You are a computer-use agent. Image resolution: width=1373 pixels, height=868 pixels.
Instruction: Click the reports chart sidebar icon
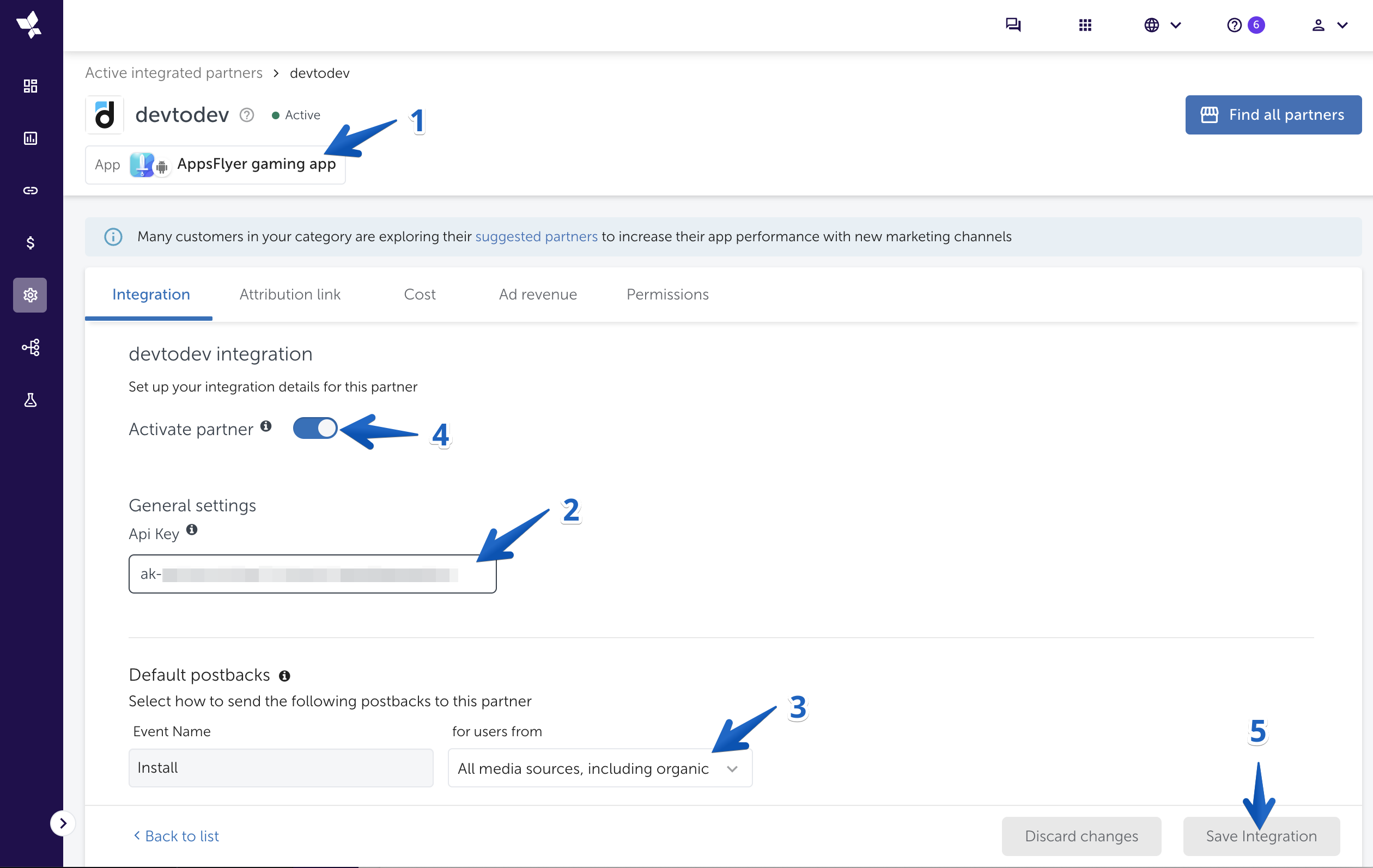coord(30,138)
